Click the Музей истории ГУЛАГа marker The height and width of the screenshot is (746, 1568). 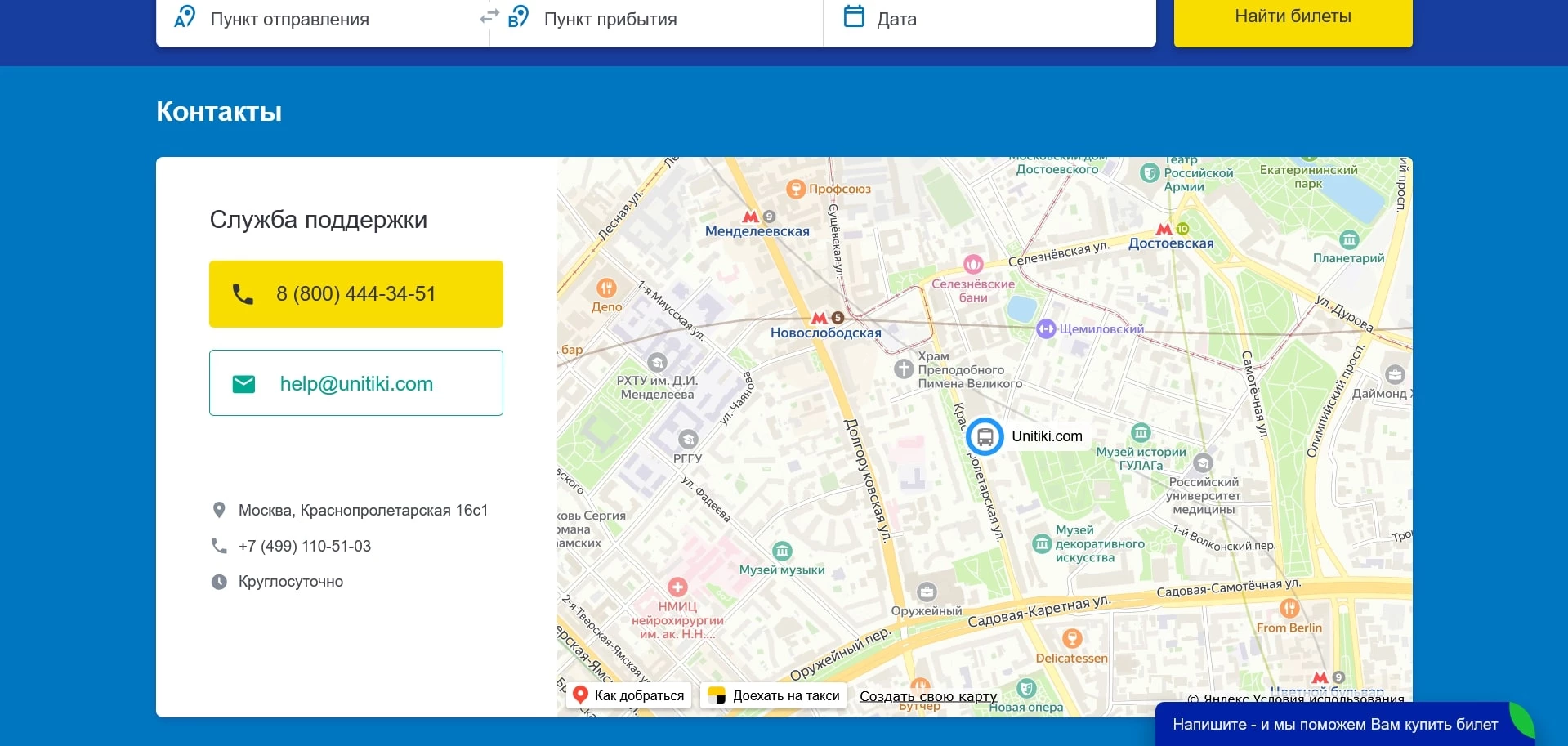click(x=1141, y=432)
